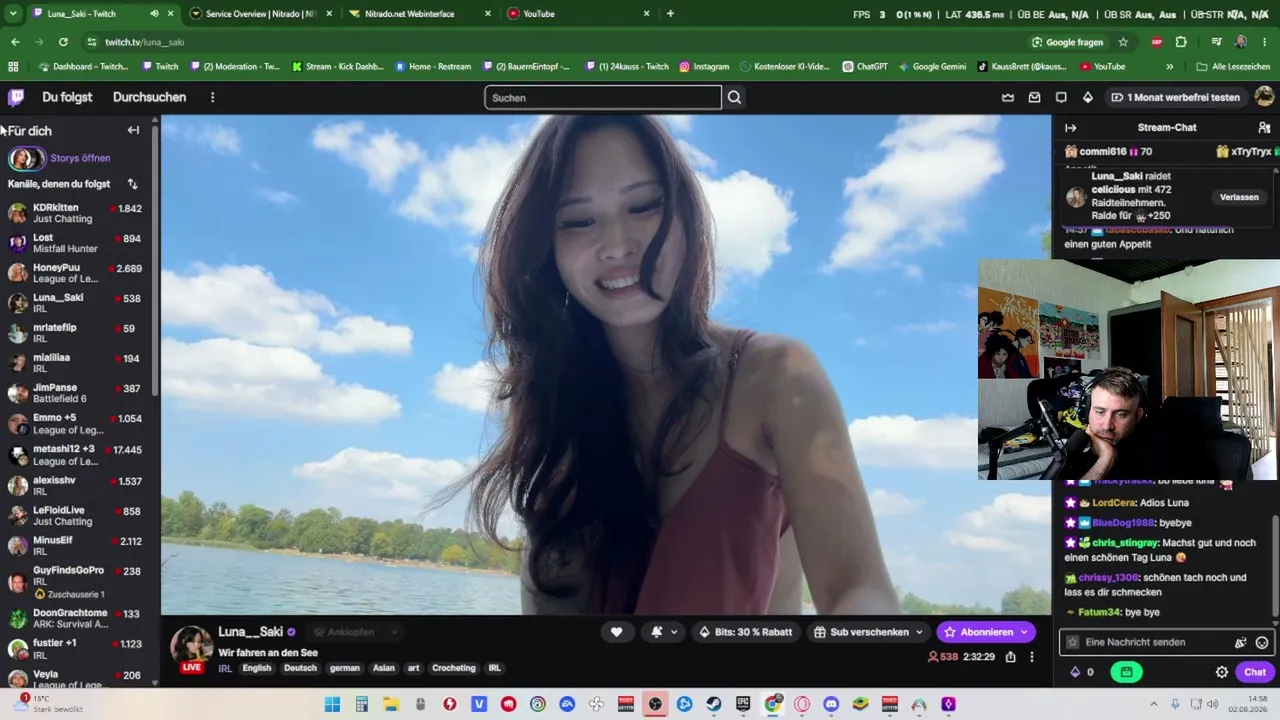Expand Sub verschenken options
1280x720 pixels.
918,632
